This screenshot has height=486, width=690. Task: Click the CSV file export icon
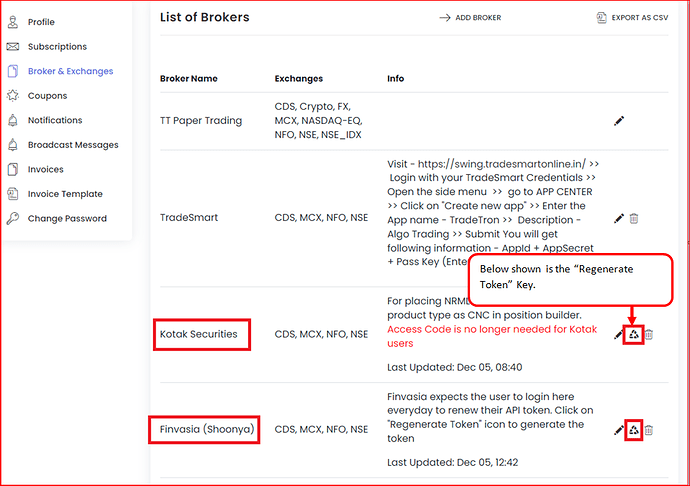click(x=601, y=18)
